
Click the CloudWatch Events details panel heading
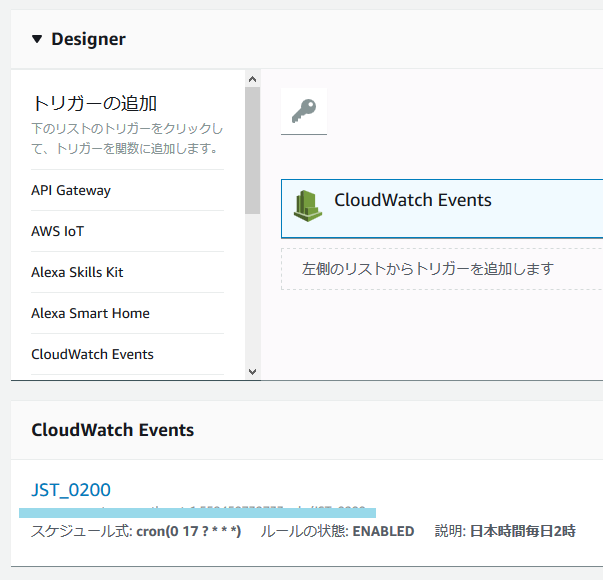(x=112, y=430)
